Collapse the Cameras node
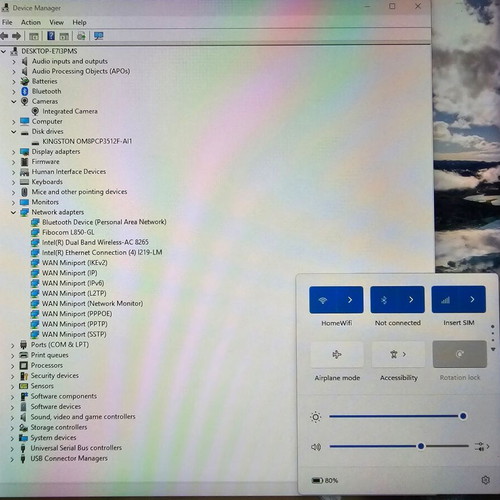Screen dimensions: 500x500 [x=14, y=101]
